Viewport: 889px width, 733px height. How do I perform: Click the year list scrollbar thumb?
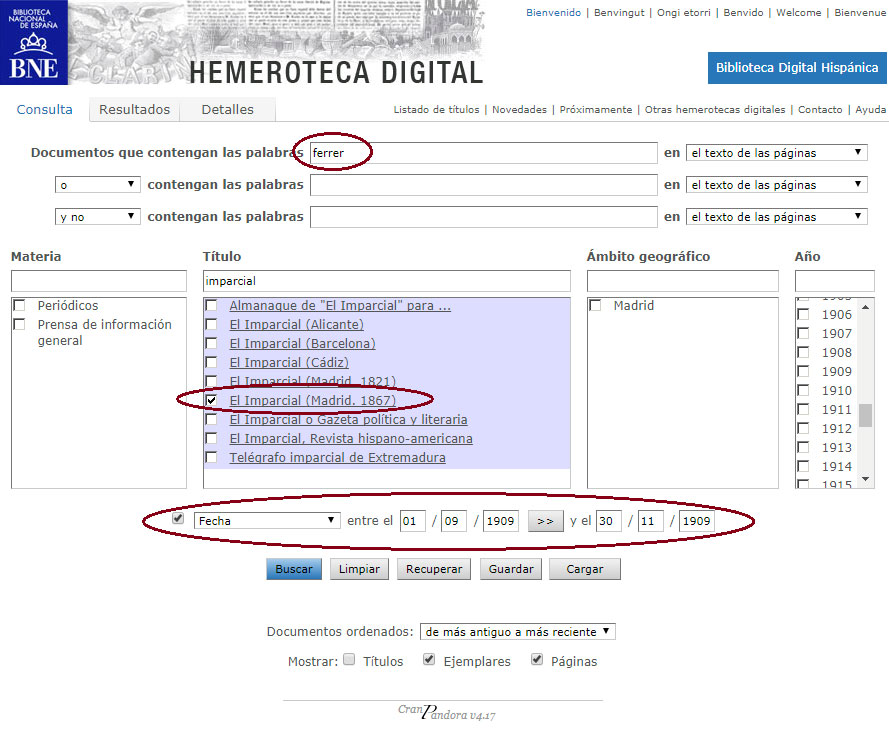click(x=865, y=415)
